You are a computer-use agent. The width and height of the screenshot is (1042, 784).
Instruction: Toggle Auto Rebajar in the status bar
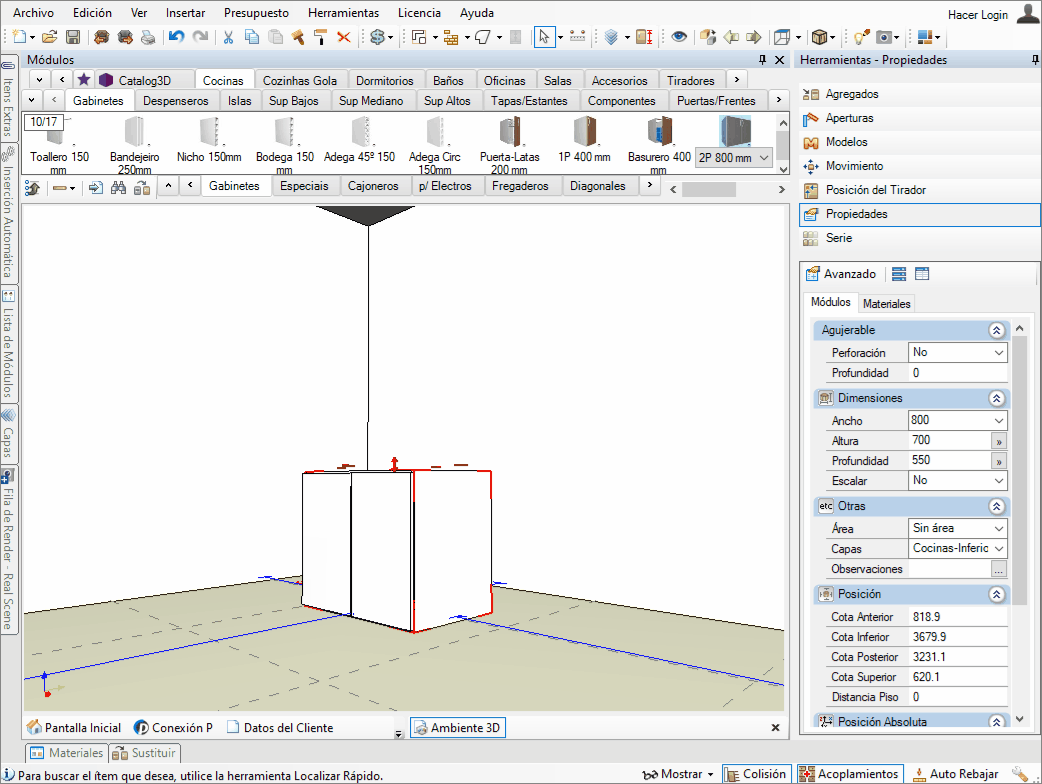click(956, 774)
